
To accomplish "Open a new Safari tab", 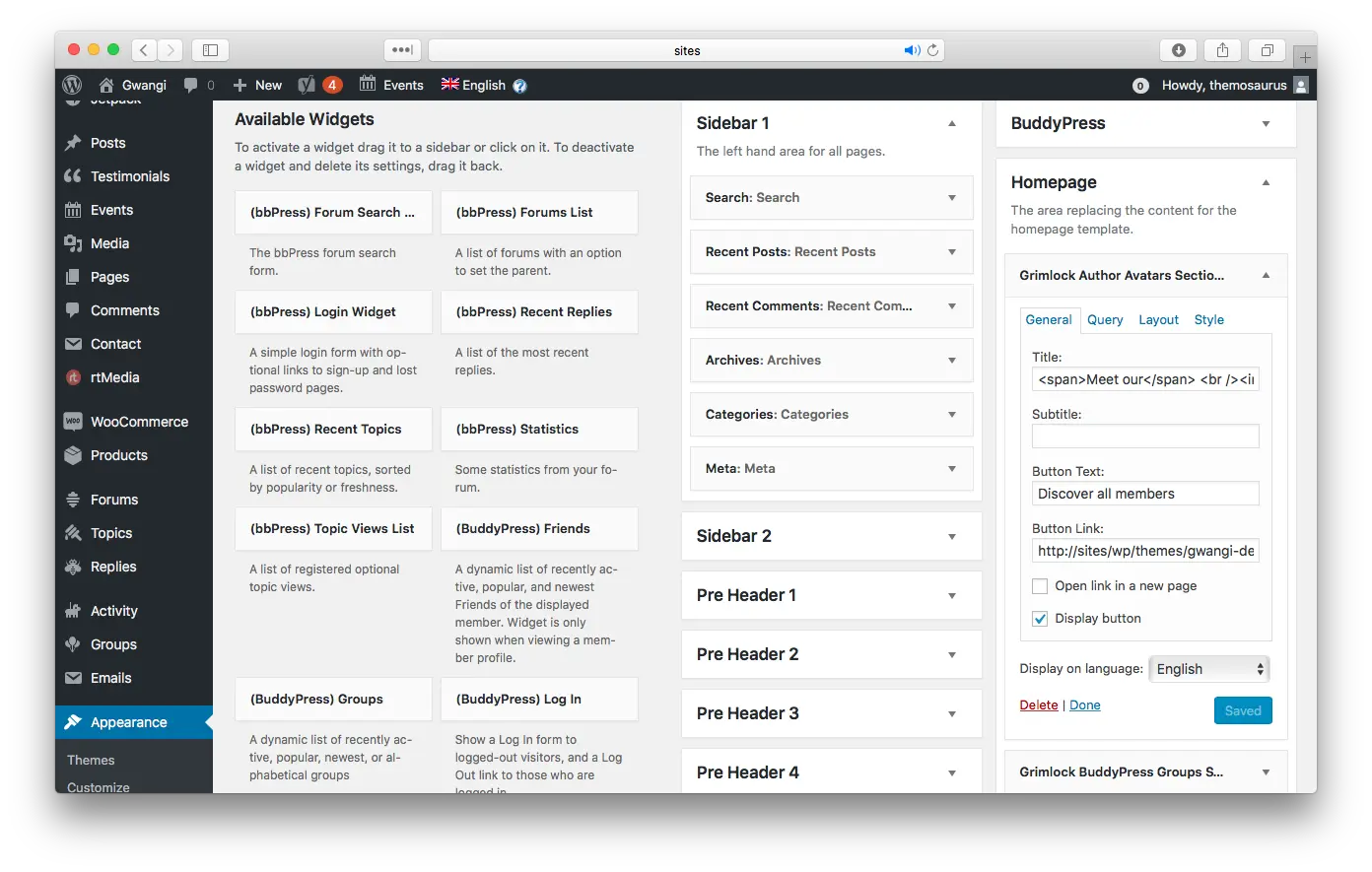I will [1305, 56].
